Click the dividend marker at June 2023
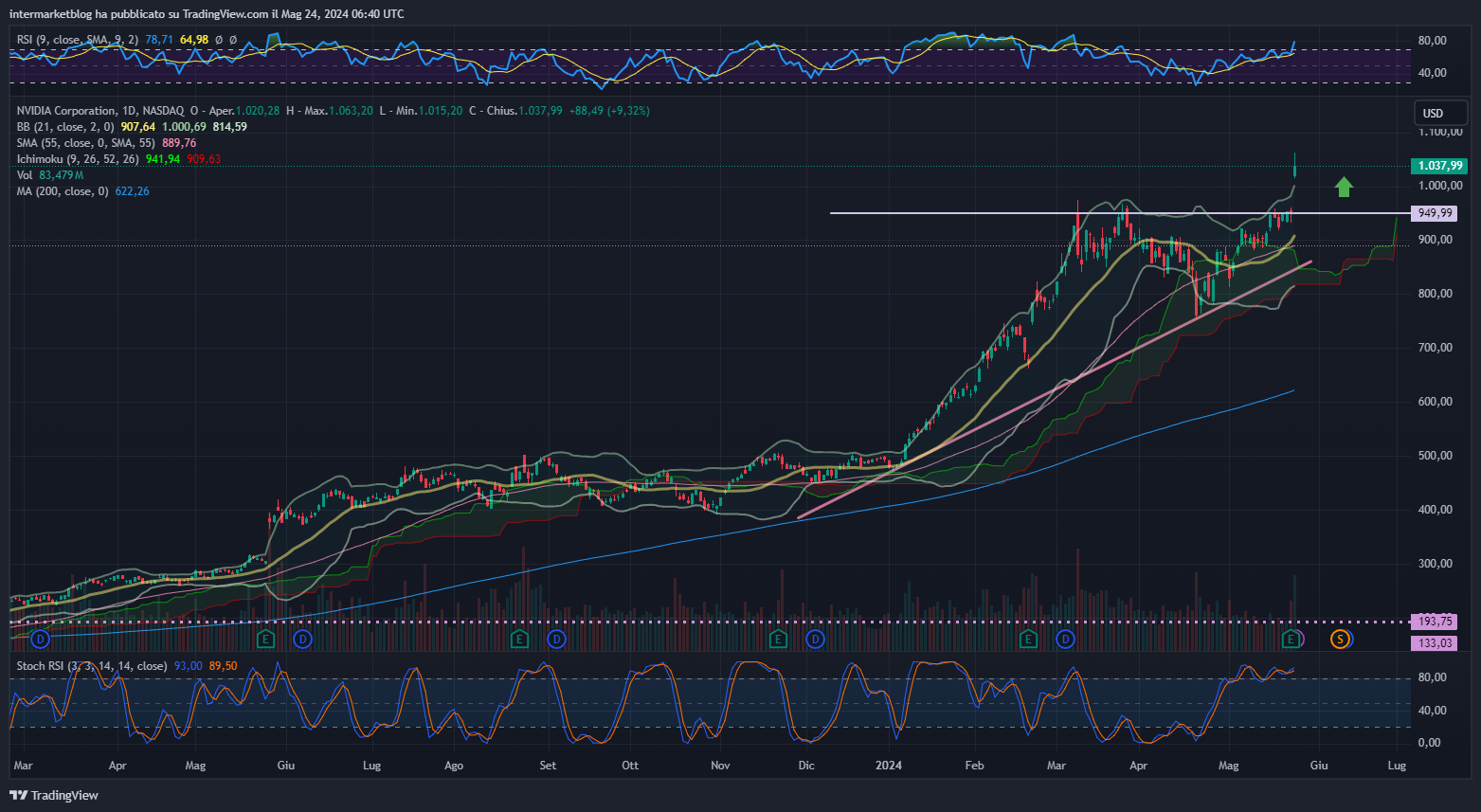Screen dimensions: 1481x812 coord(302,640)
